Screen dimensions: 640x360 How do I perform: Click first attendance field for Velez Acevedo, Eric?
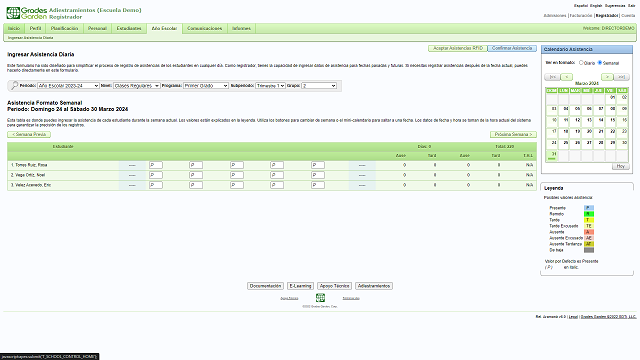coord(156,185)
